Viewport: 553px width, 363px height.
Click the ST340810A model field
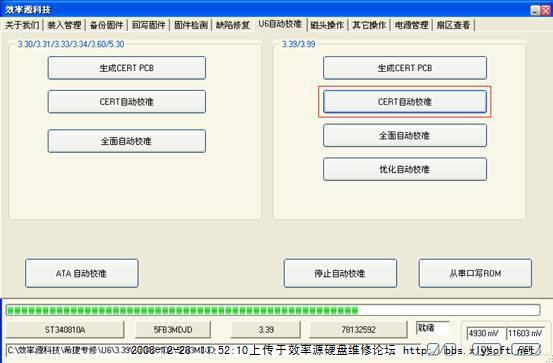[65, 329]
